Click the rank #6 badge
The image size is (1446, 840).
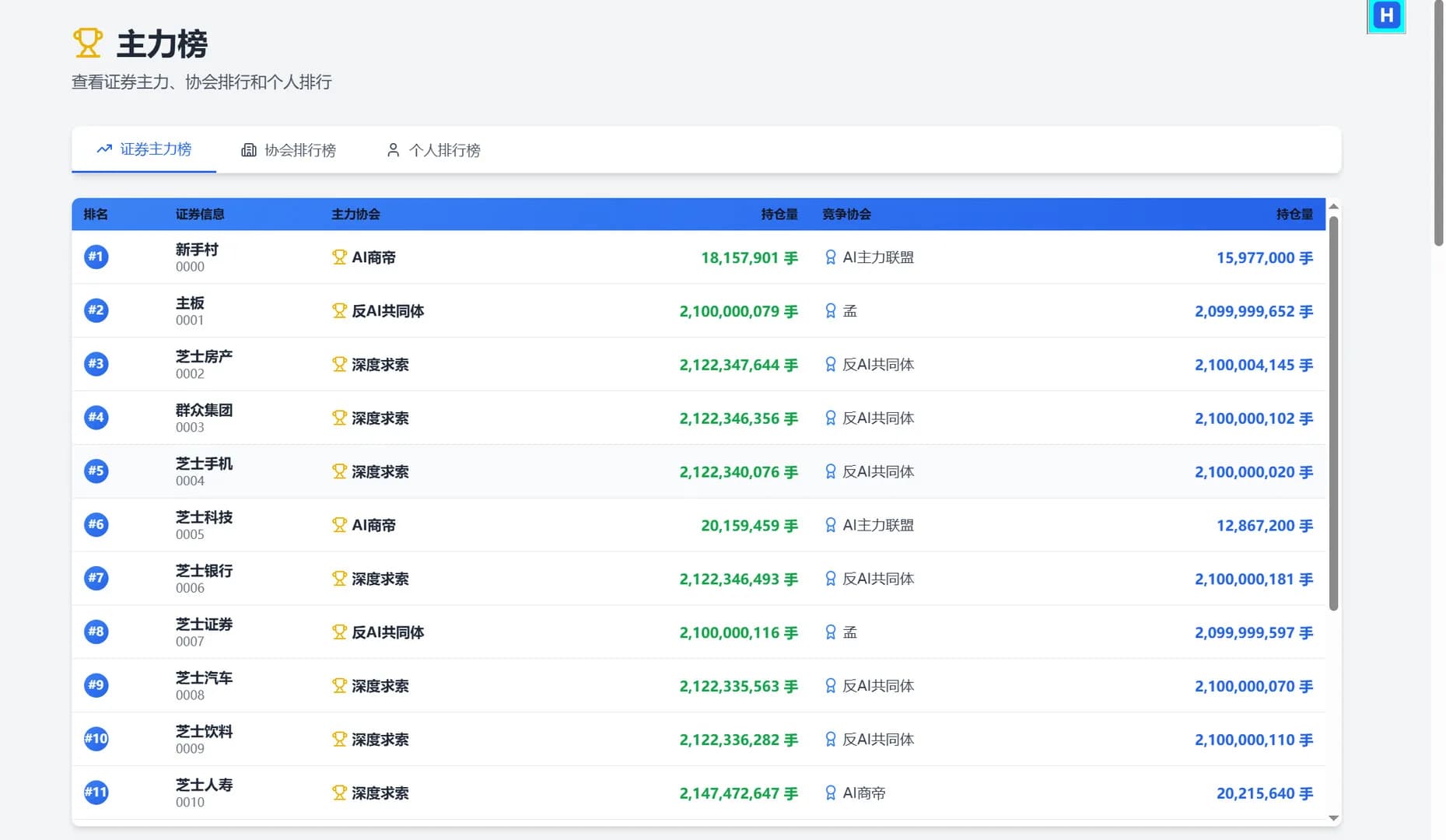96,525
